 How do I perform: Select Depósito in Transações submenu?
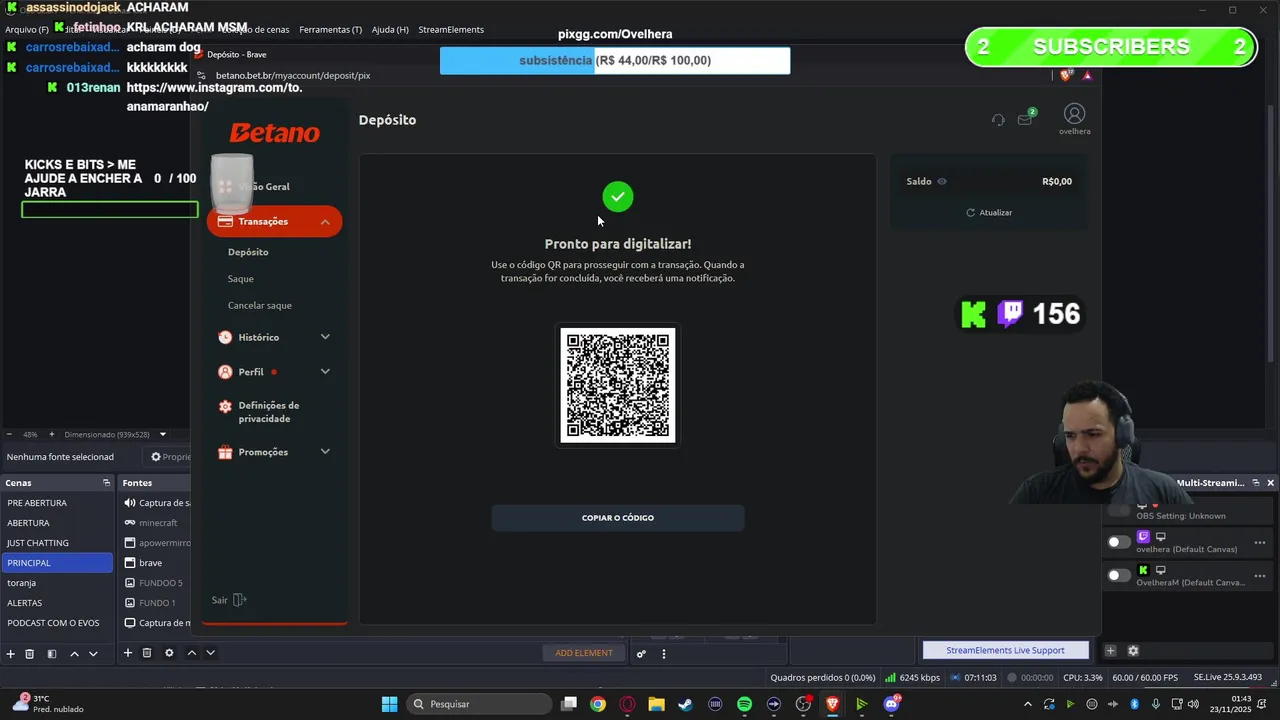[248, 252]
